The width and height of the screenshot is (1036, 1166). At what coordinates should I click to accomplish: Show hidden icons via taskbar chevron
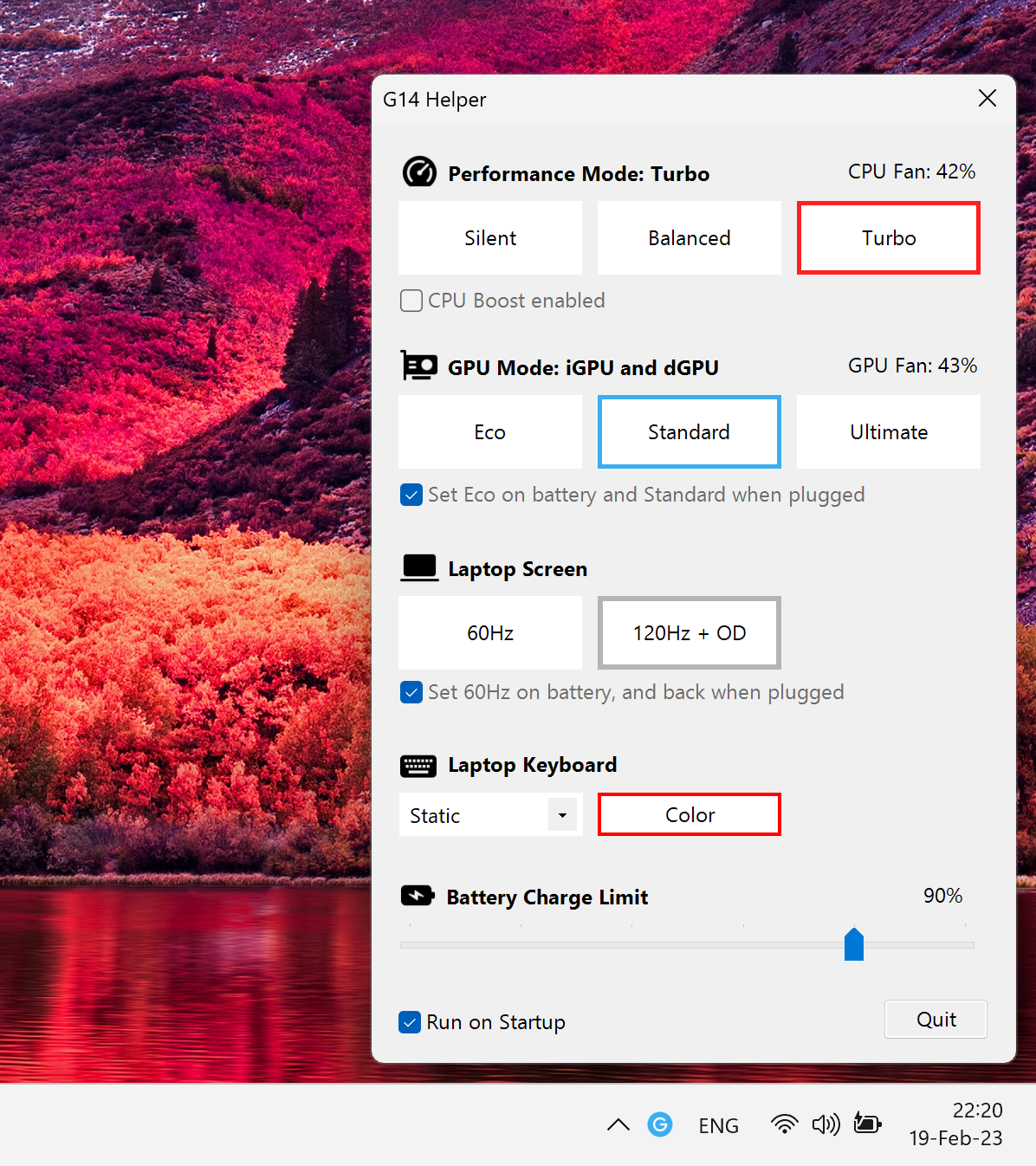point(618,1125)
